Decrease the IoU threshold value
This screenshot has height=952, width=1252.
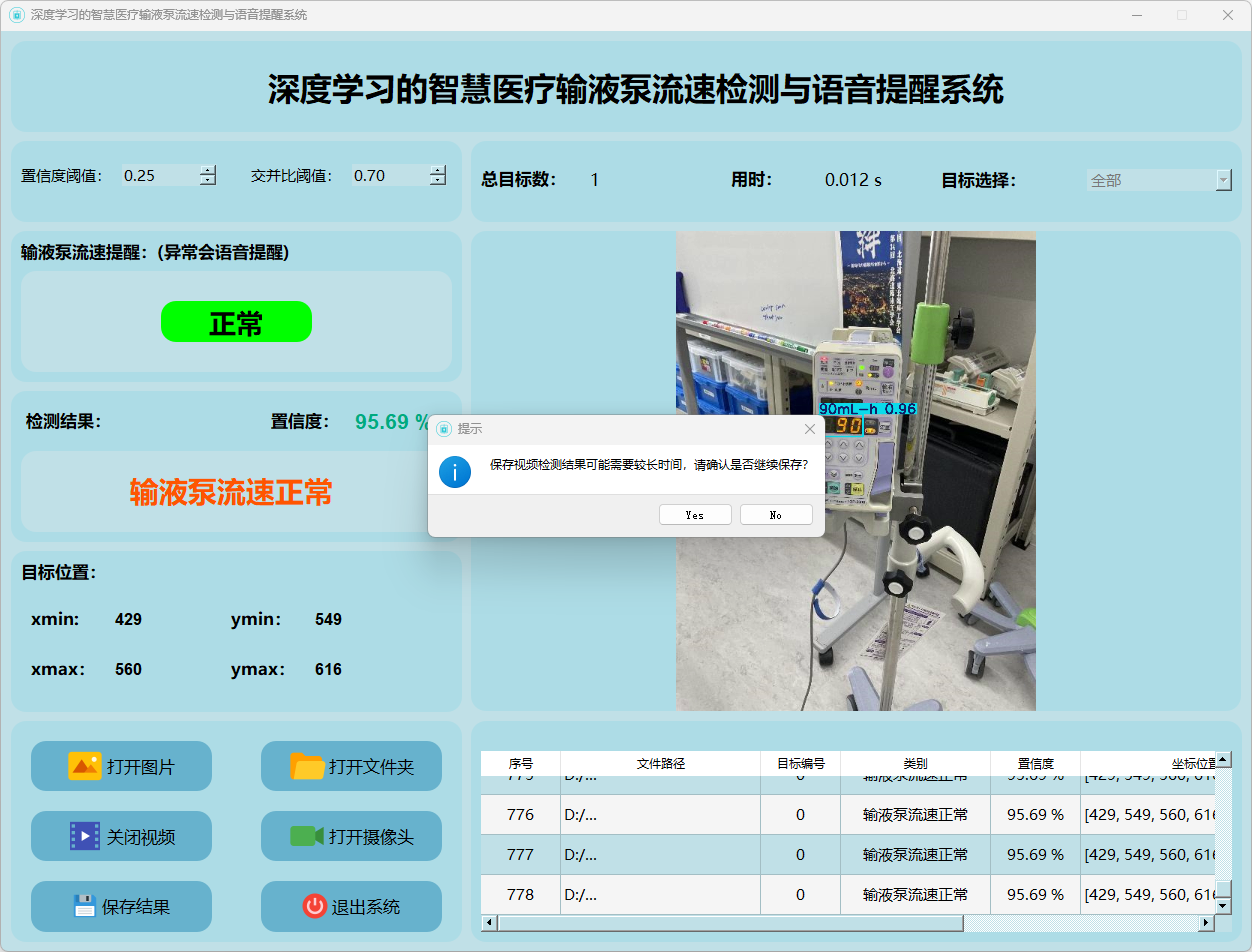[x=438, y=181]
